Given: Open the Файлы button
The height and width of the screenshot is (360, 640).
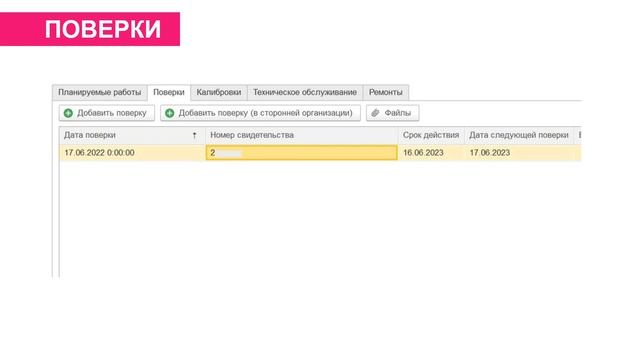Looking at the screenshot, I should pos(393,113).
